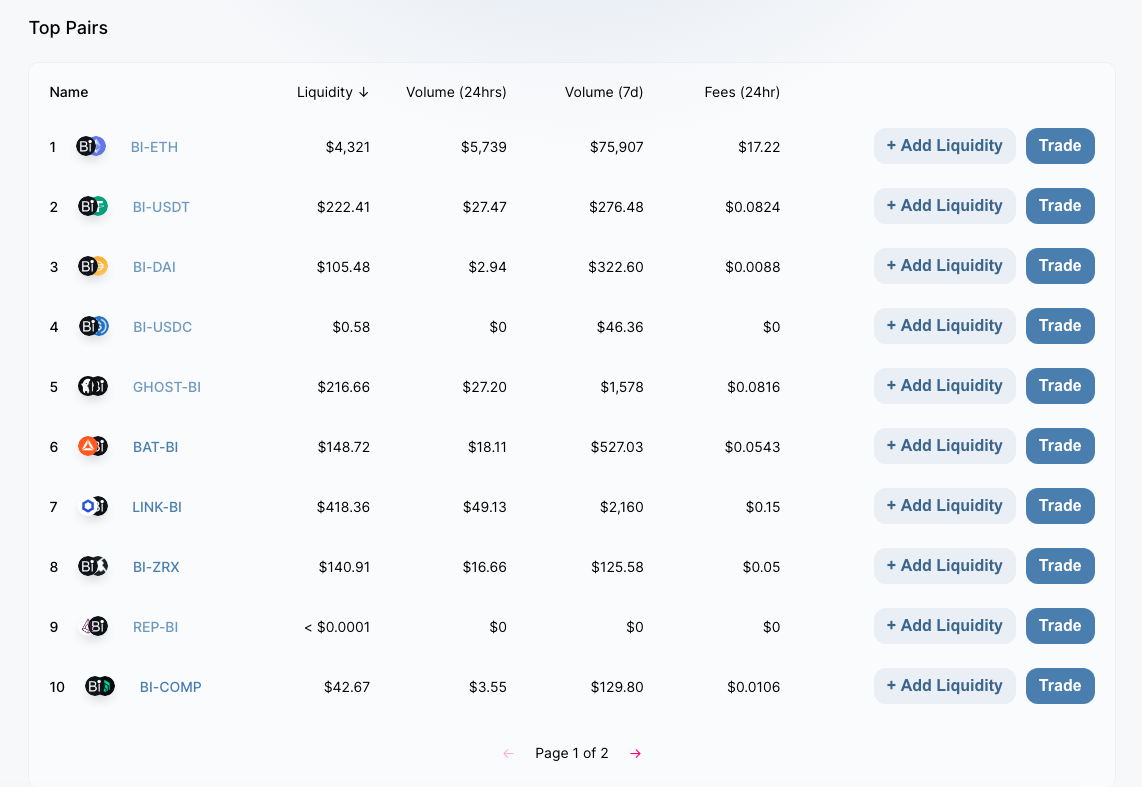The width and height of the screenshot is (1142, 787).
Task: Add Liquidity to BI-COMP pair
Action: [x=945, y=686]
